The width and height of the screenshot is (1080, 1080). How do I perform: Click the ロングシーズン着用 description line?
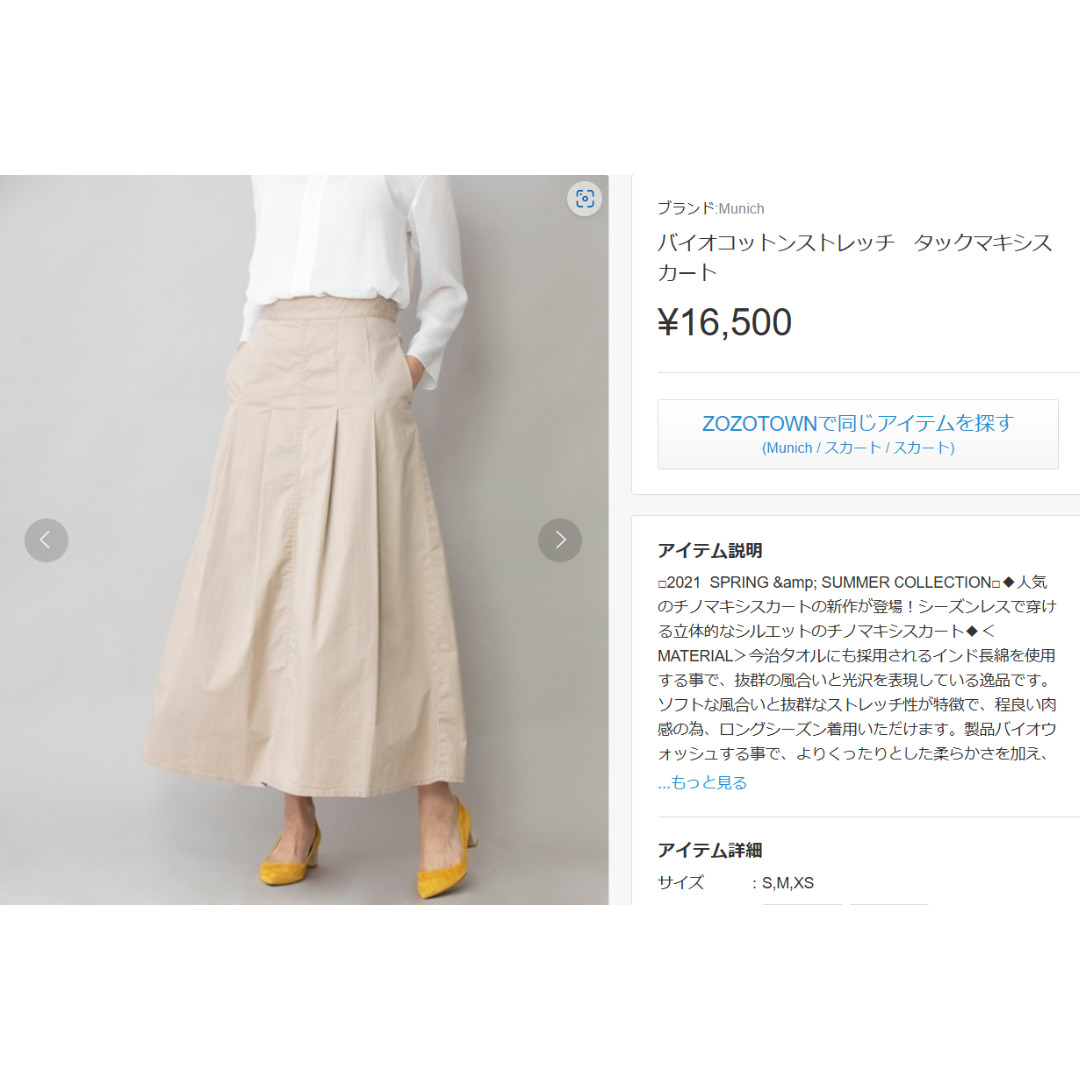856,729
